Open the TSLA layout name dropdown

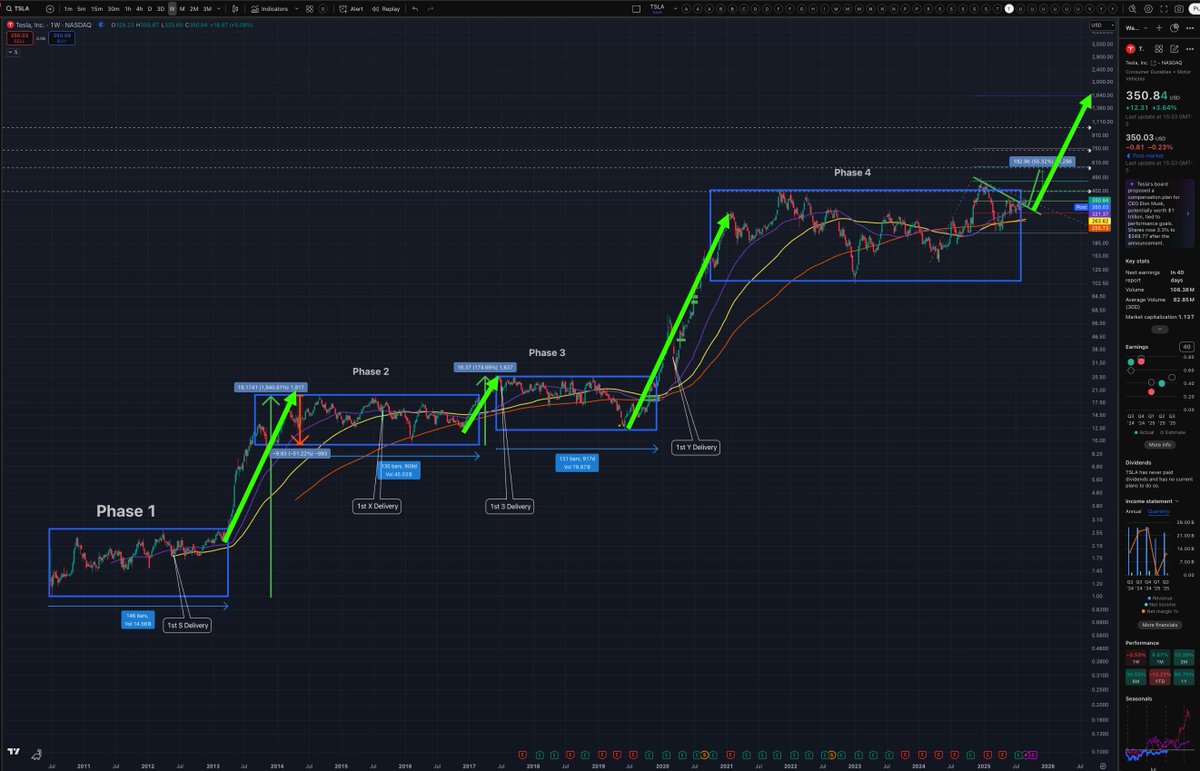(x=676, y=9)
